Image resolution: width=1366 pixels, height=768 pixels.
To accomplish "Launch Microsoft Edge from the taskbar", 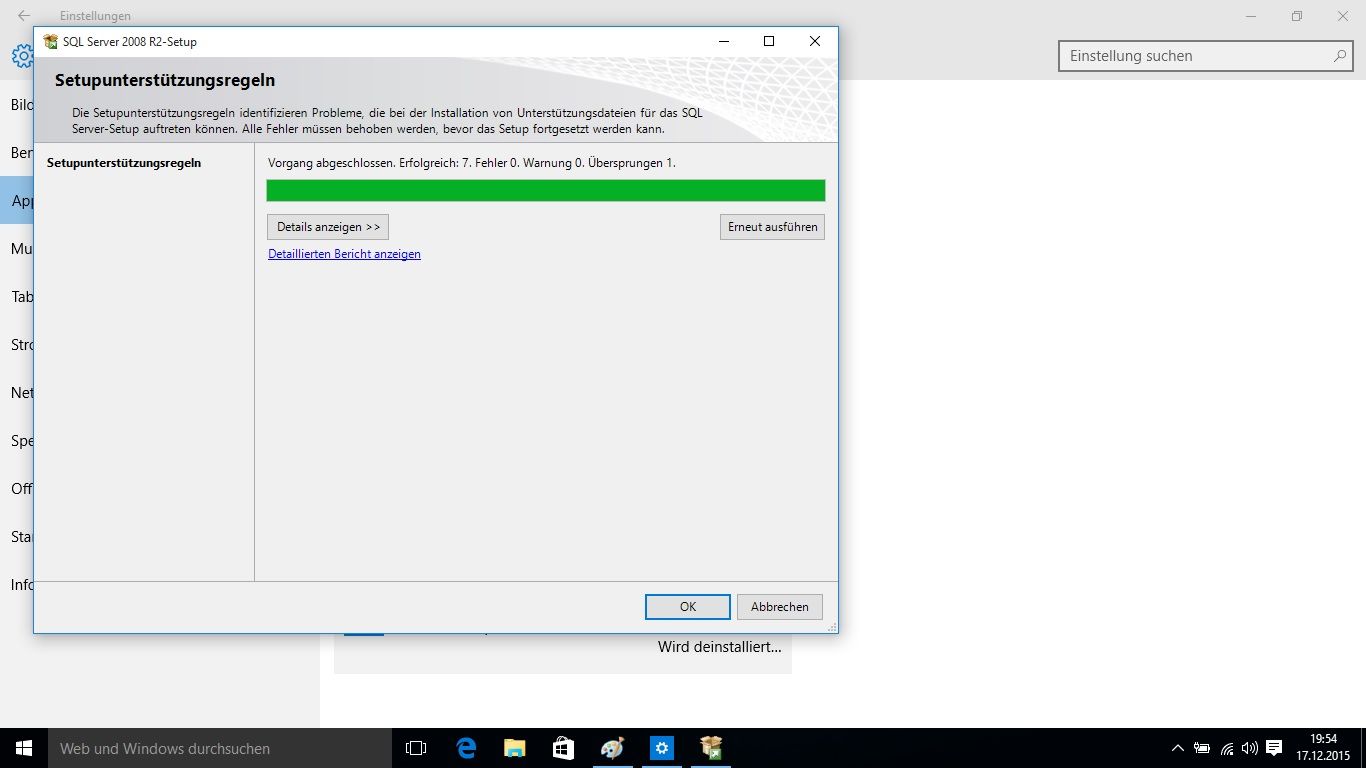I will pyautogui.click(x=466, y=748).
